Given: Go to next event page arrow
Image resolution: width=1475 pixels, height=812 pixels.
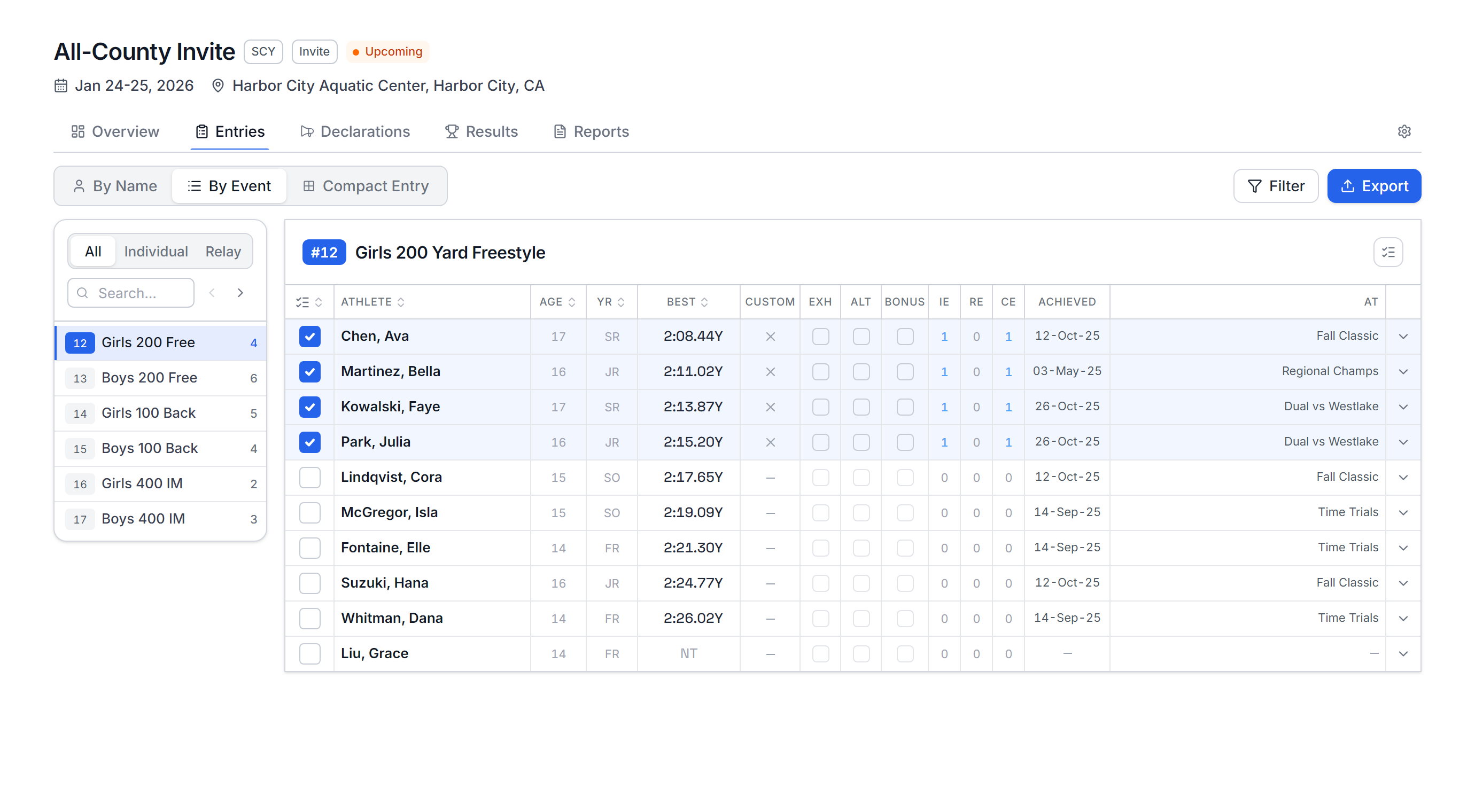Looking at the screenshot, I should pyautogui.click(x=240, y=293).
